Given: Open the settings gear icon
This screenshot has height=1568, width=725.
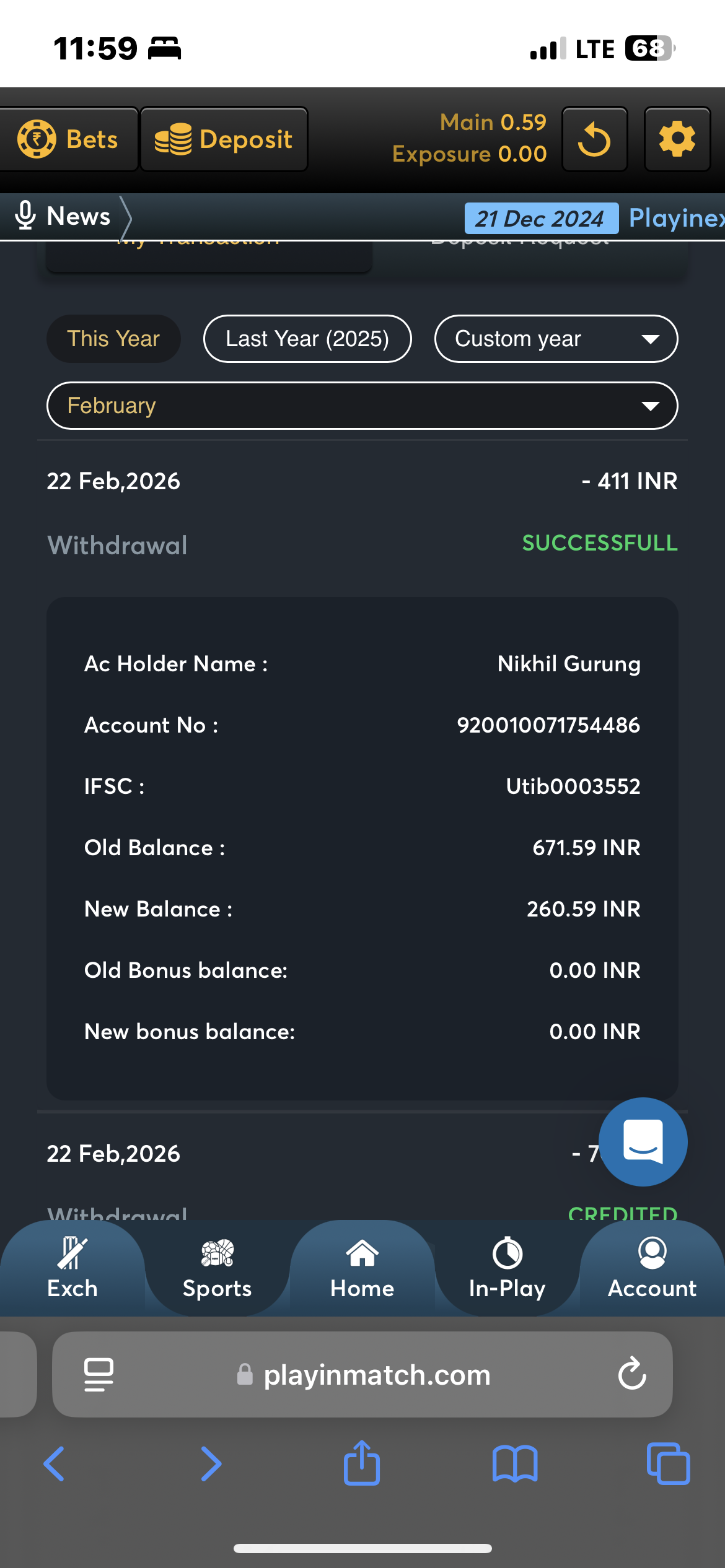Looking at the screenshot, I should click(x=677, y=139).
